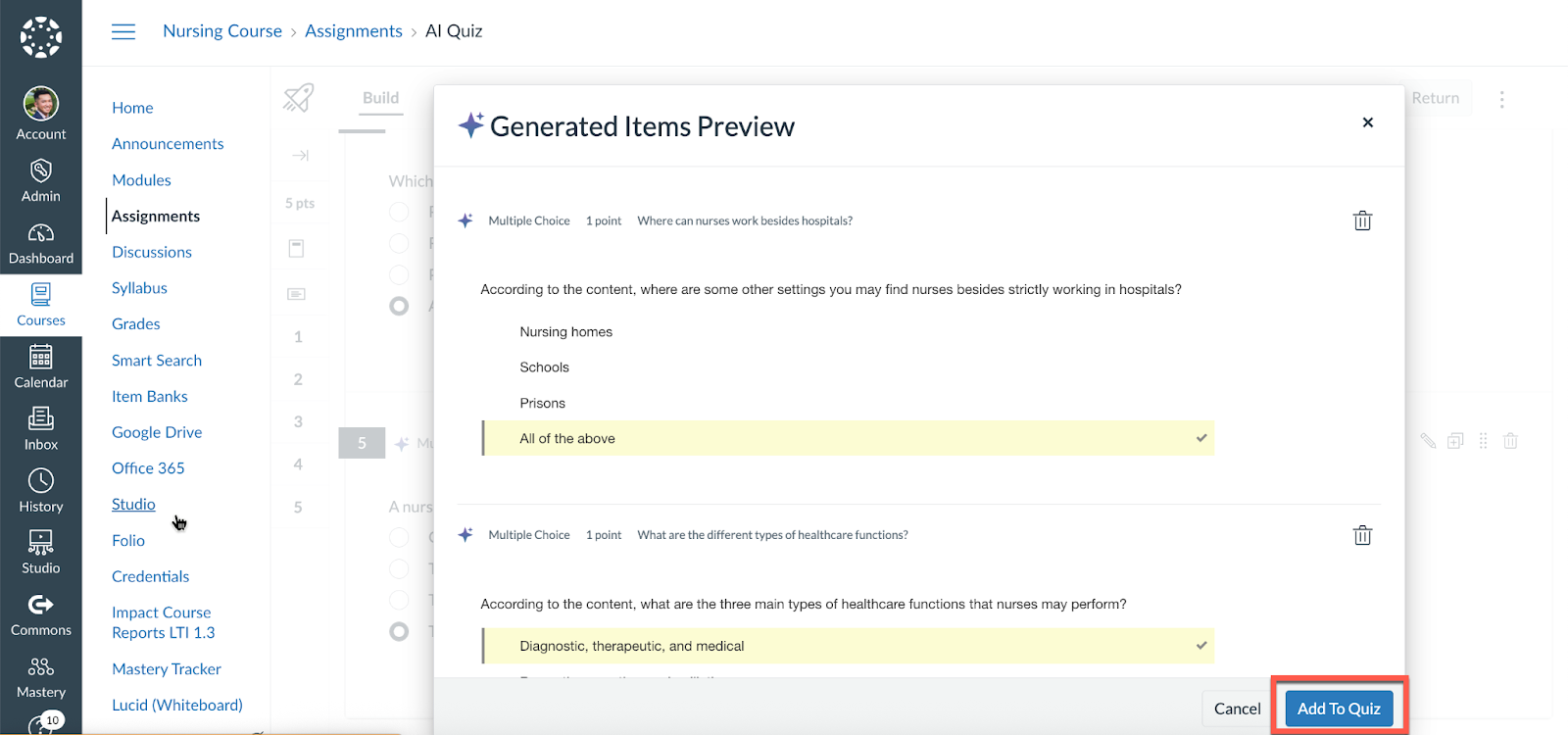Delete the healthcare functions question
This screenshot has height=735, width=1568.
point(1362,535)
